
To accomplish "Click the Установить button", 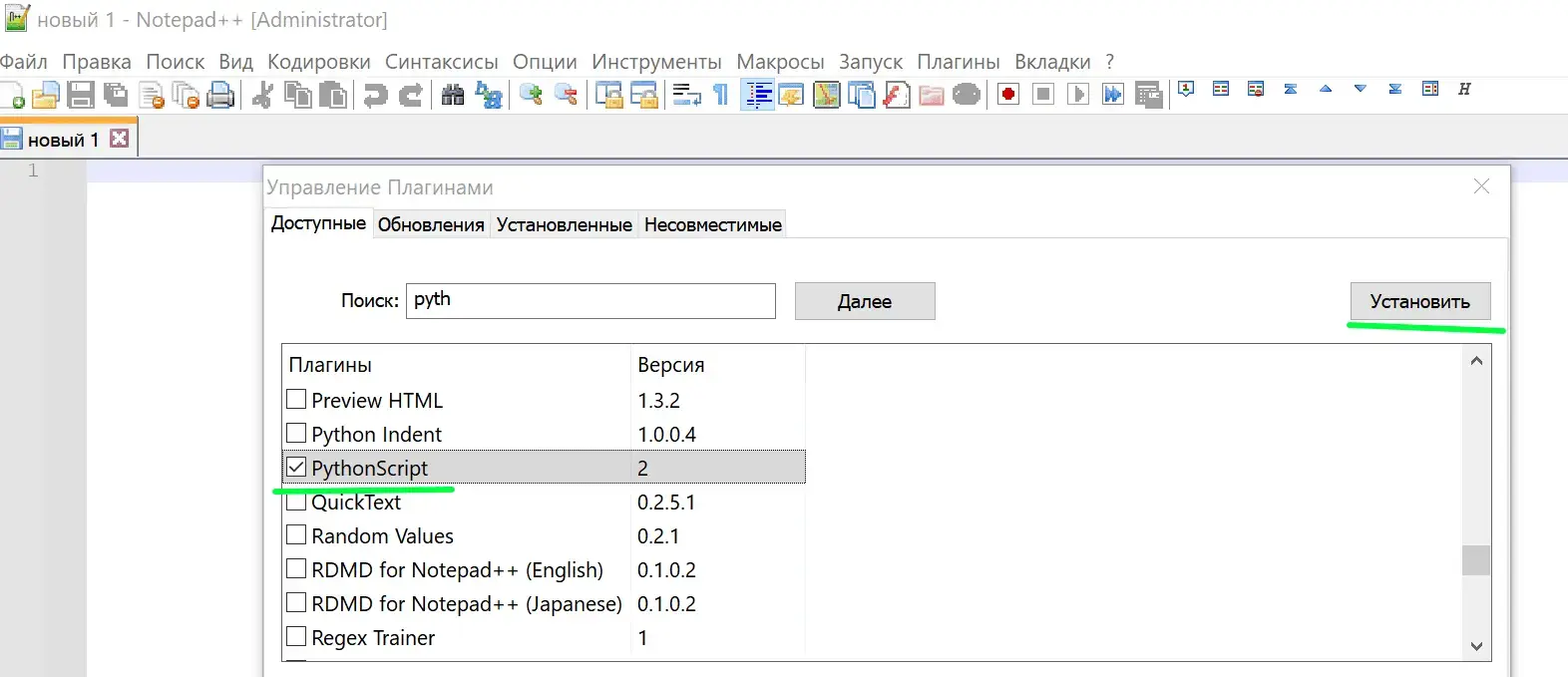I will [1420, 301].
